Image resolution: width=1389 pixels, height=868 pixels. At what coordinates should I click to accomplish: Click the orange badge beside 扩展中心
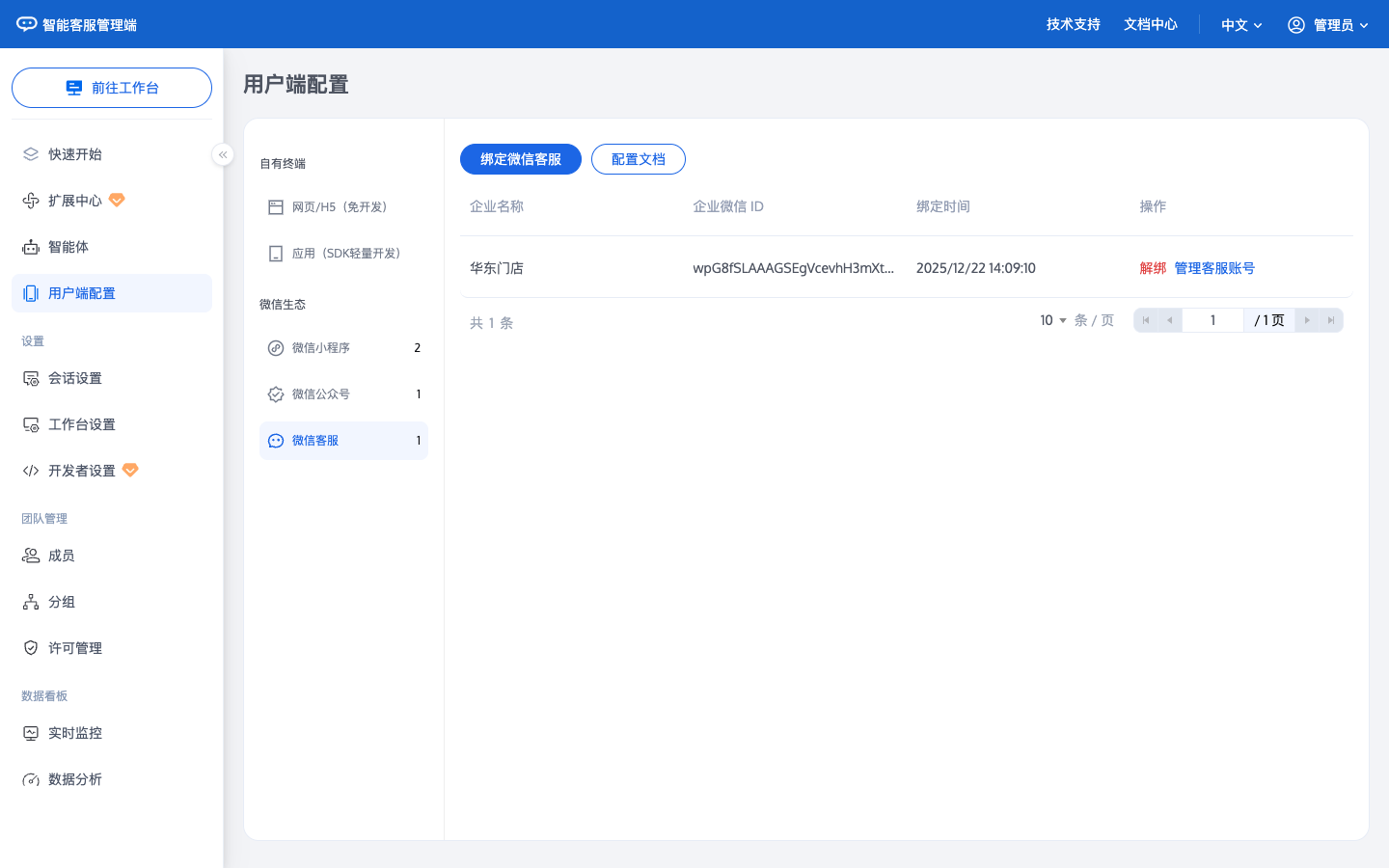coord(117,200)
